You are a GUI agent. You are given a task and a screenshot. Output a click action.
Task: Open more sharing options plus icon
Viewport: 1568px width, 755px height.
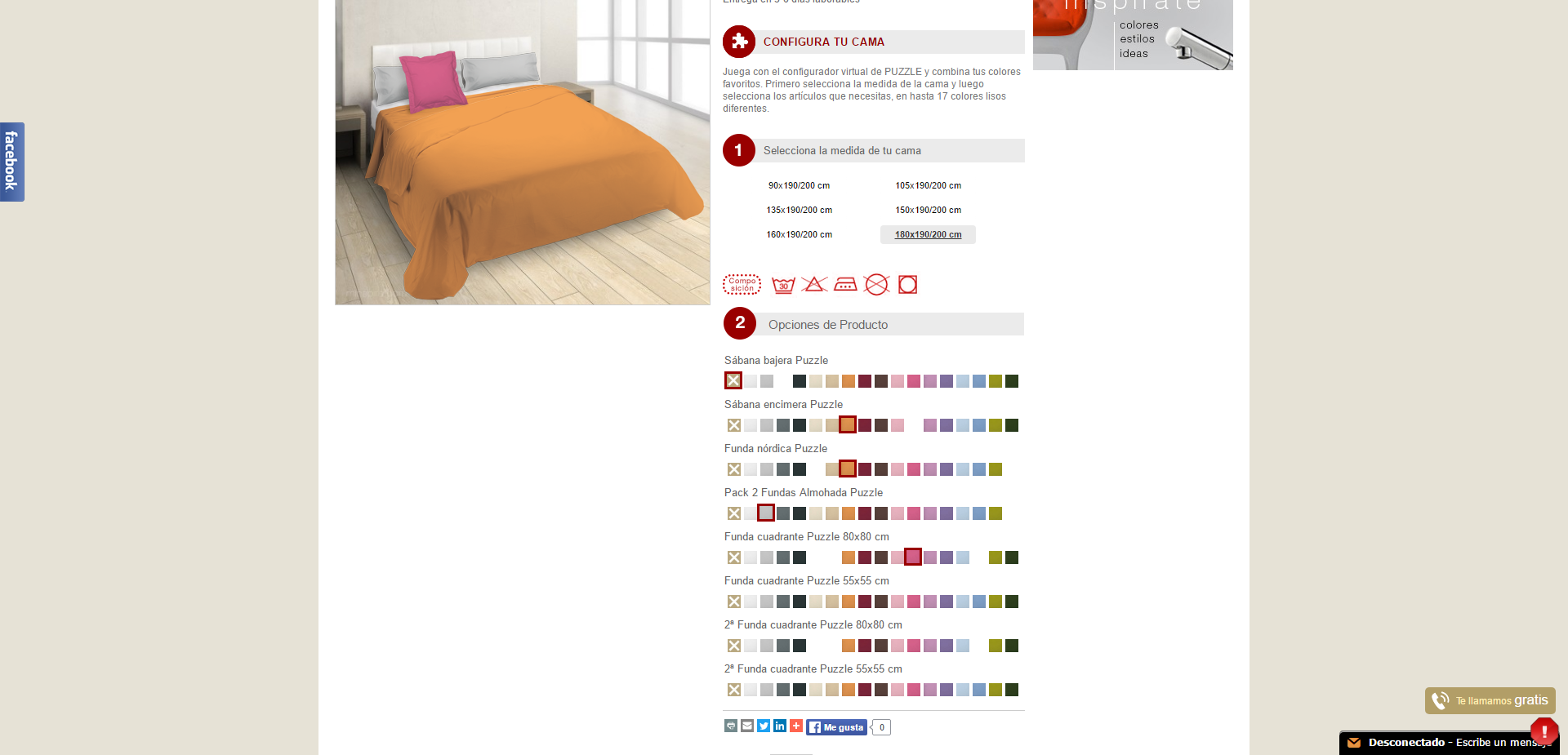796,726
